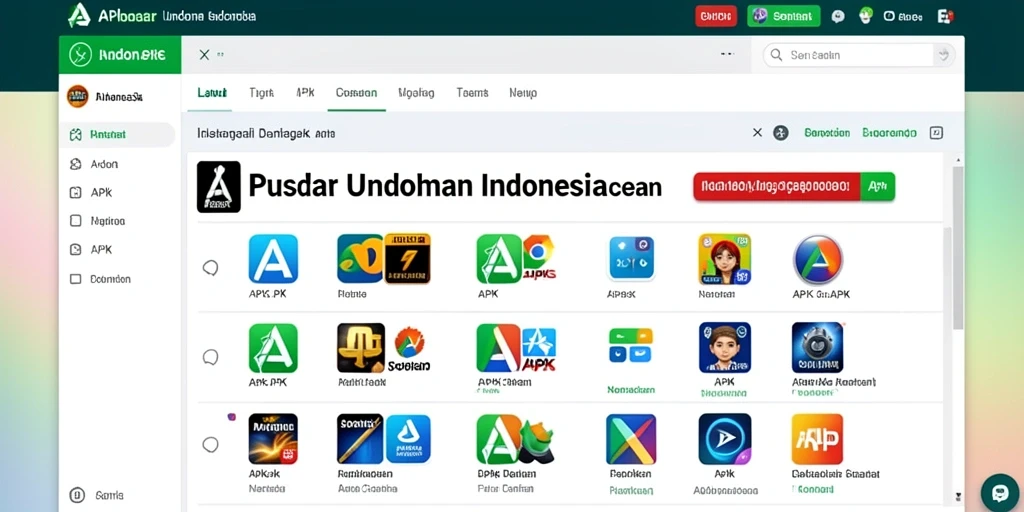Screen dimensions: 1024x512
Task: Switch to the Mgaitag tab
Action: [x=416, y=93]
